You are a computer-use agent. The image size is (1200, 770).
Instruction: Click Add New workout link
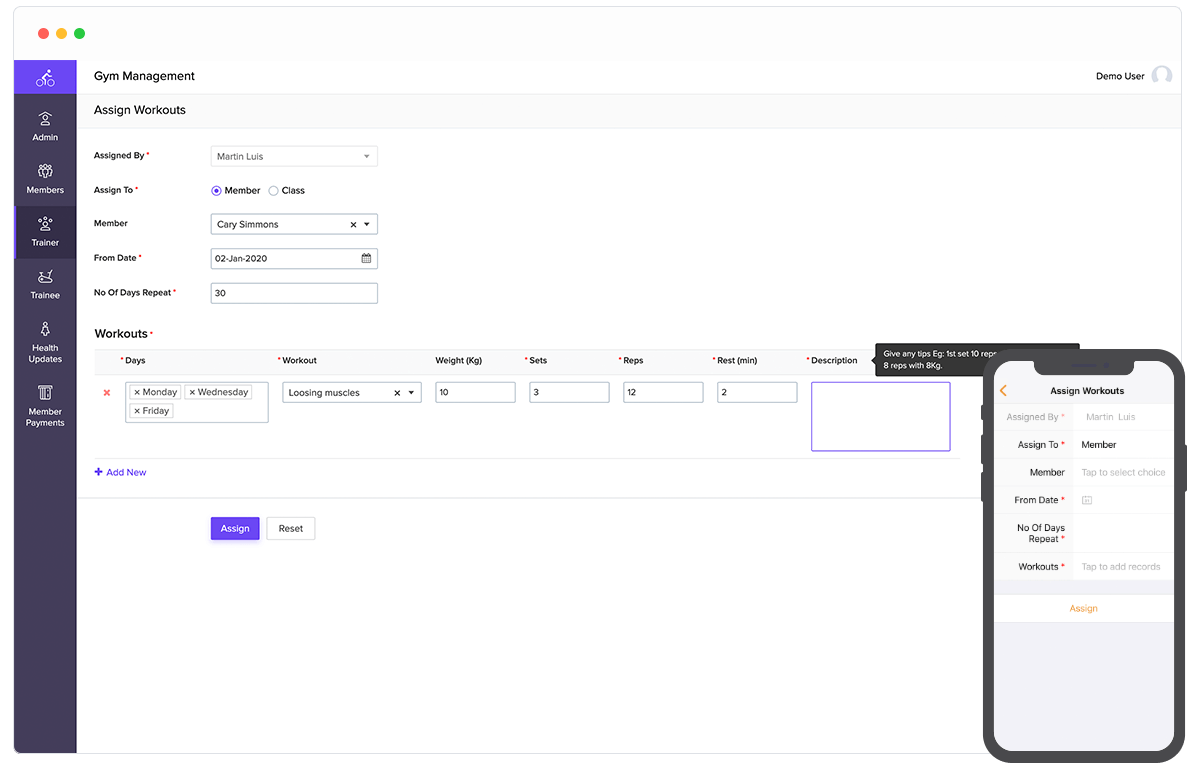120,472
